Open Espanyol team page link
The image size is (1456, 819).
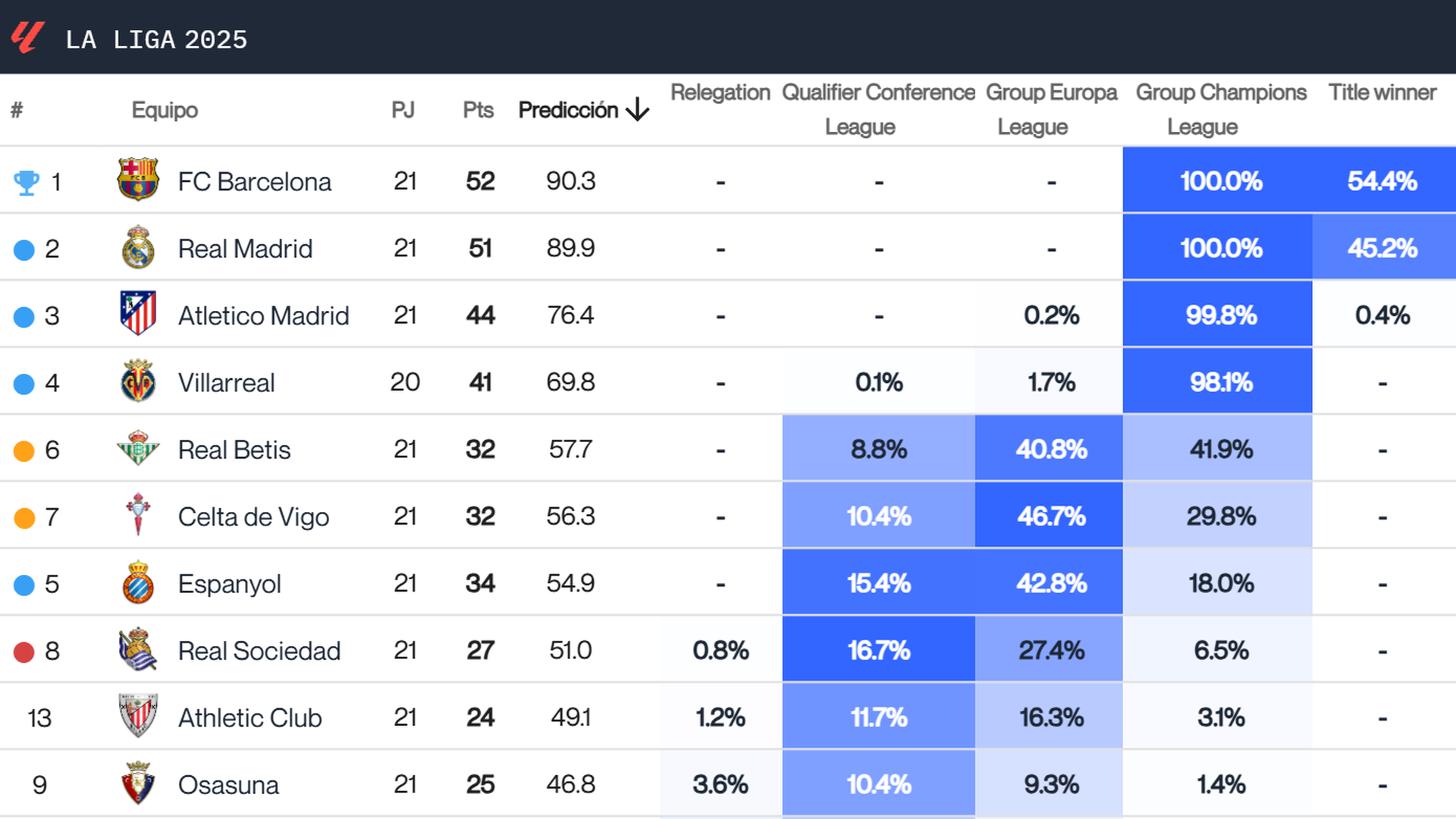228,583
